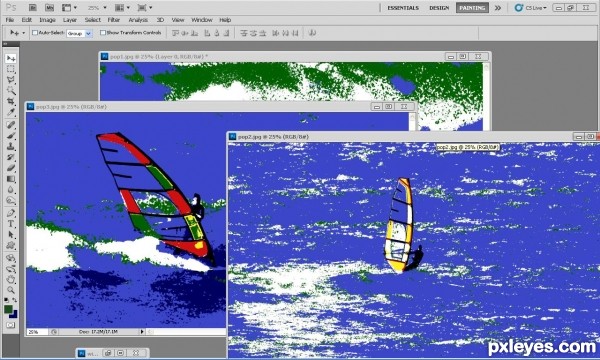The image size is (600, 360).
Task: Select the Custom Shape tool
Action: [x=11, y=245]
